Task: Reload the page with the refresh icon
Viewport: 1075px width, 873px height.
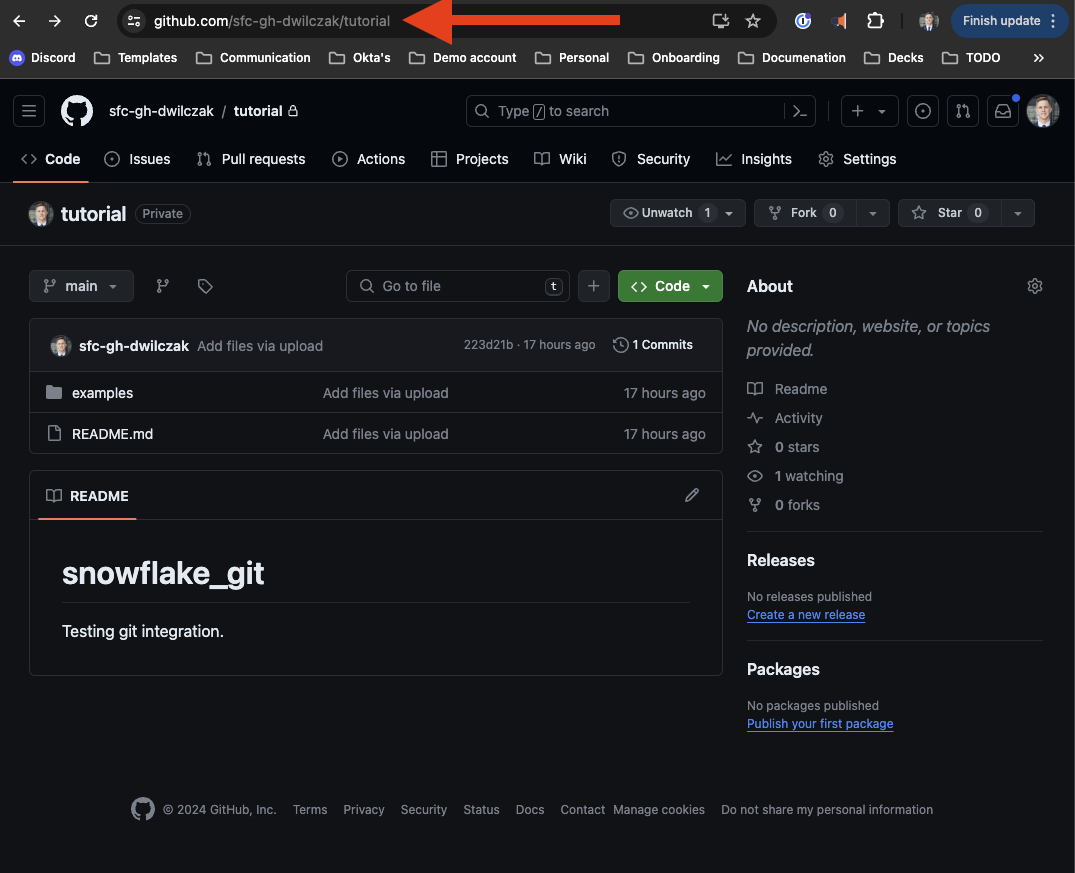Action: coord(90,21)
